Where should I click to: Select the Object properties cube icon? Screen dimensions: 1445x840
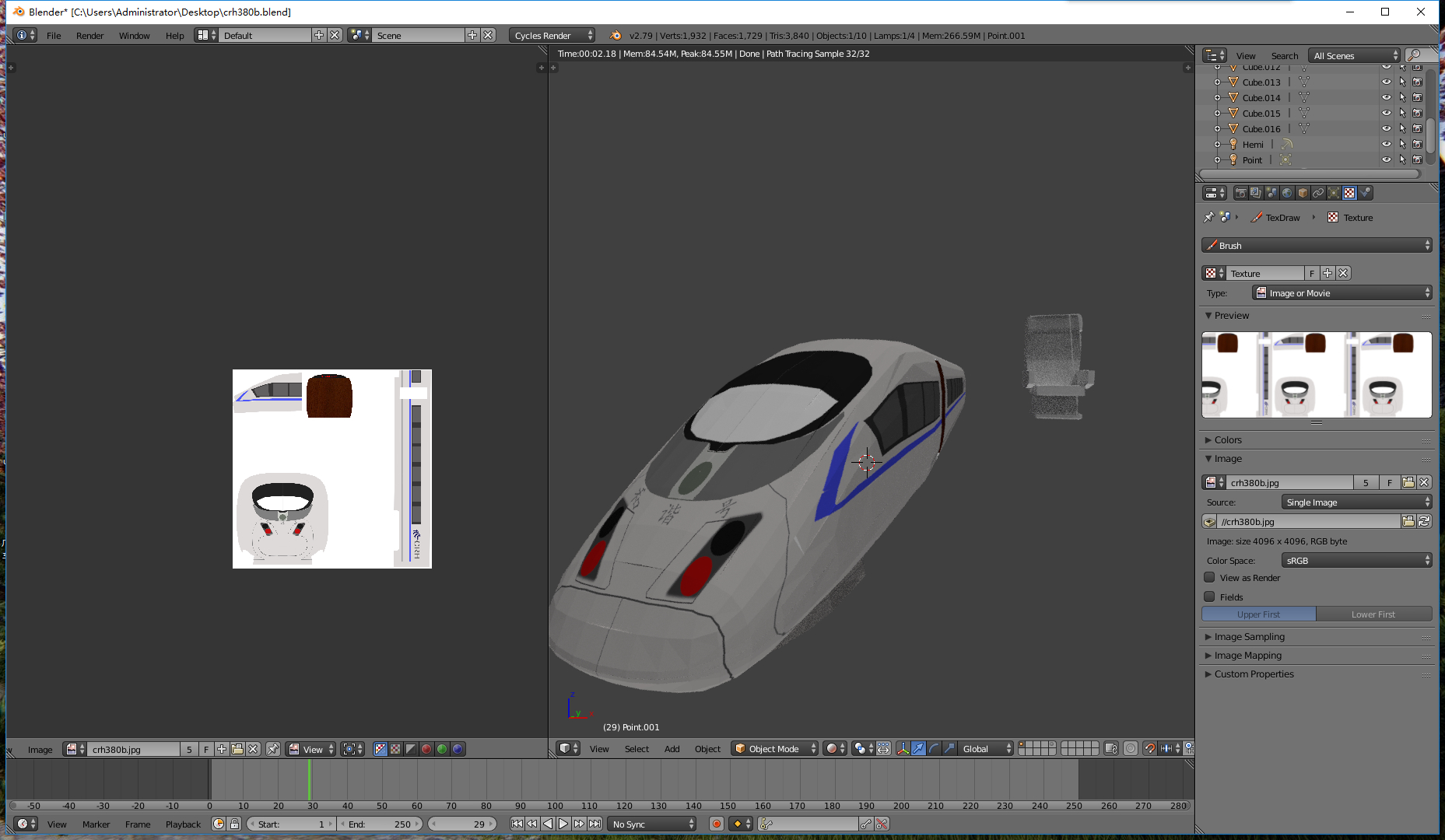[1303, 193]
